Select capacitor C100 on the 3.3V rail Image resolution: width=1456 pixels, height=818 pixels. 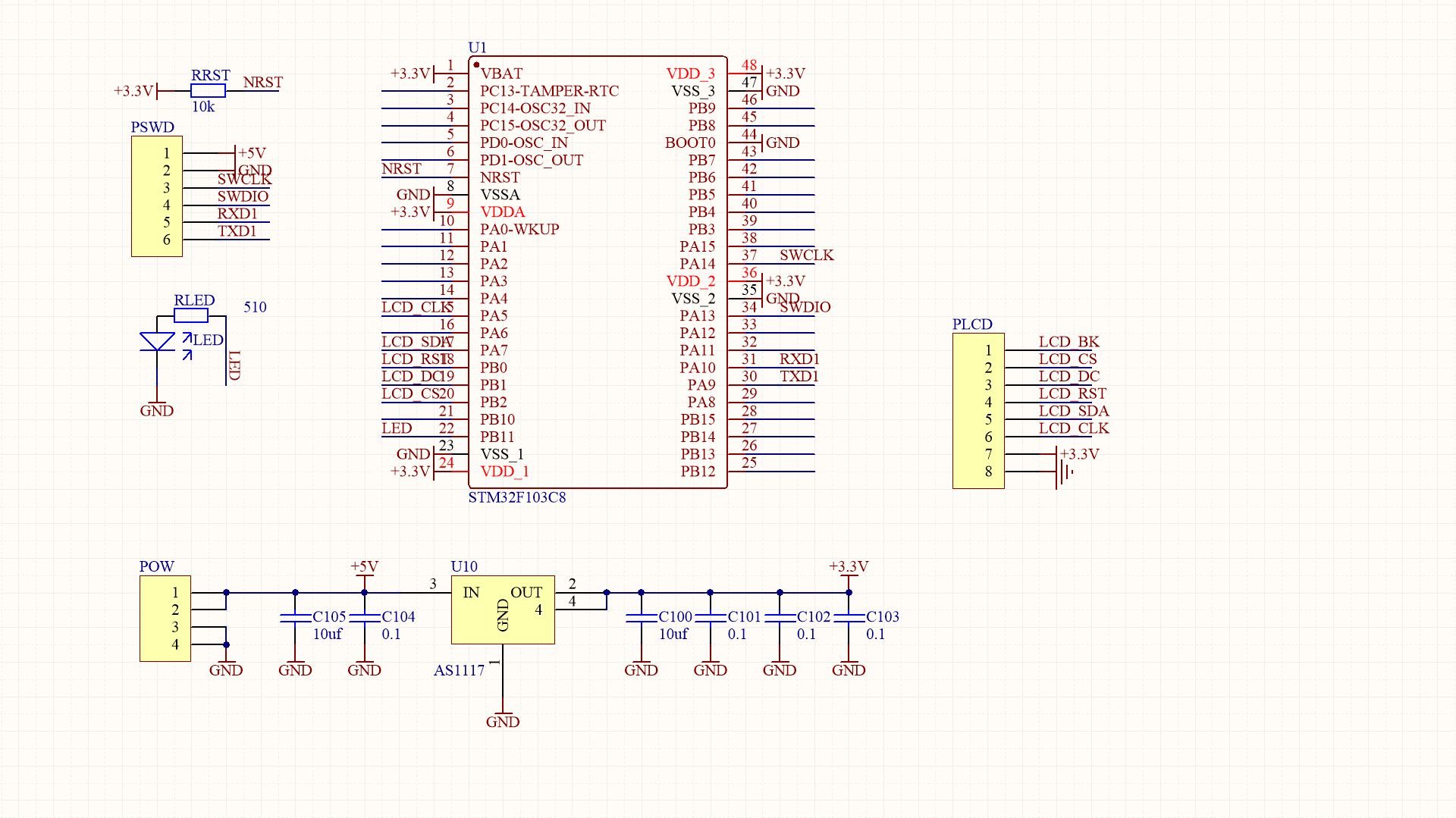642,618
